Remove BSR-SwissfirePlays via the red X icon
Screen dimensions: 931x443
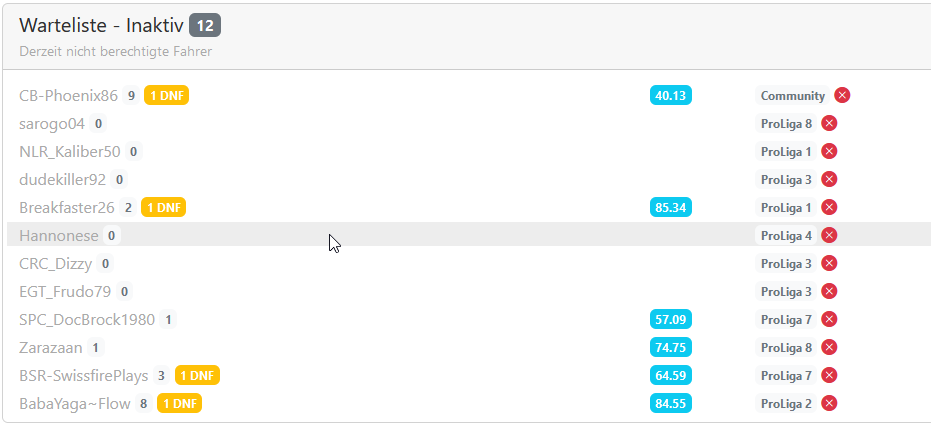[x=829, y=376]
